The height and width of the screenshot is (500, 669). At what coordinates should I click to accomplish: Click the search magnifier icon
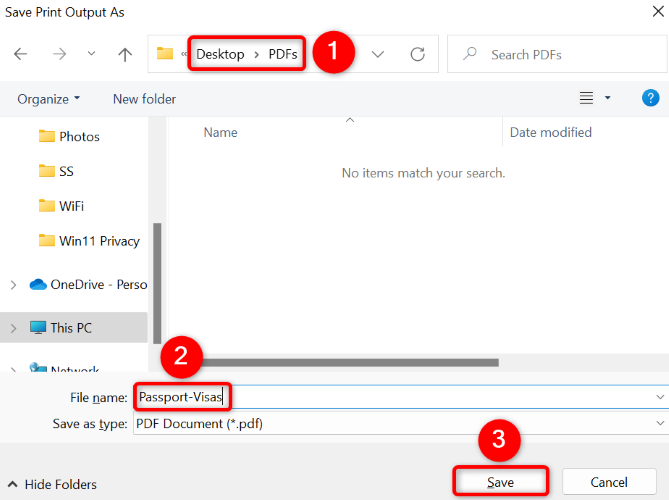coord(470,54)
